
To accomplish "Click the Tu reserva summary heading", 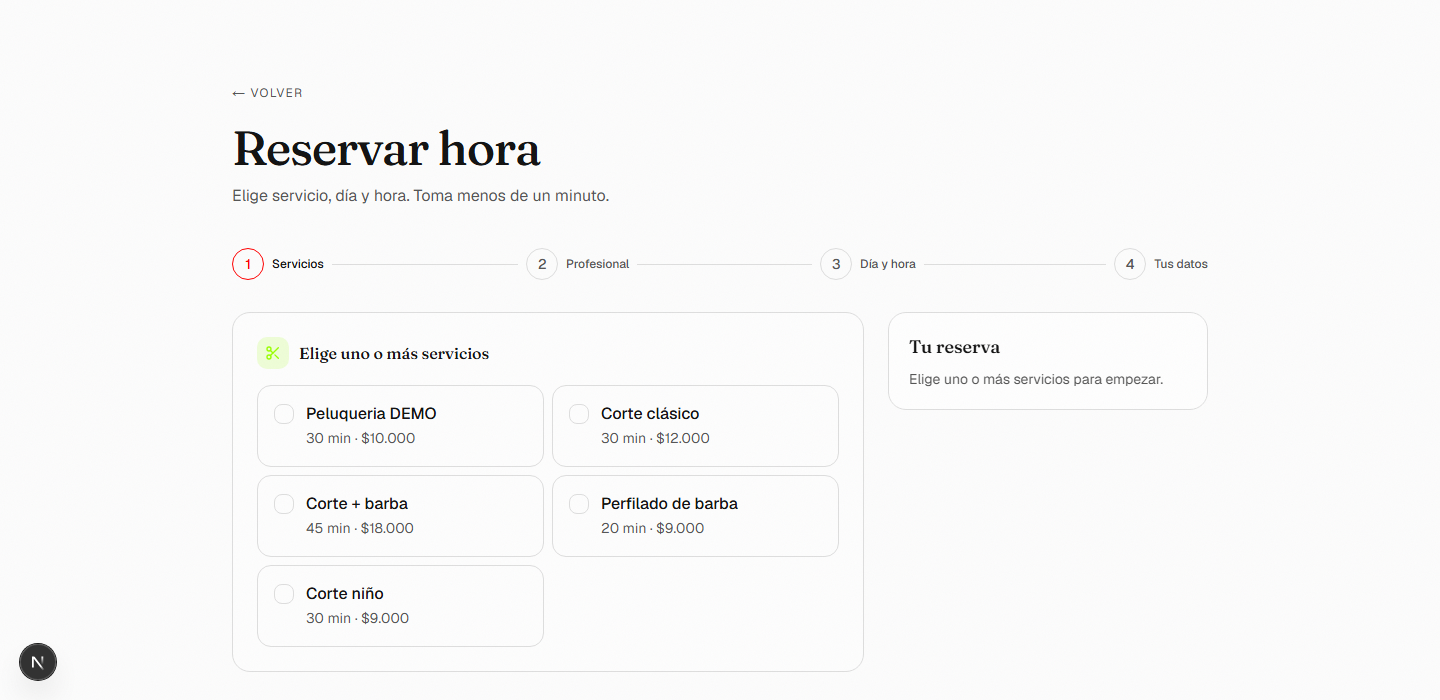I will pyautogui.click(x=954, y=347).
